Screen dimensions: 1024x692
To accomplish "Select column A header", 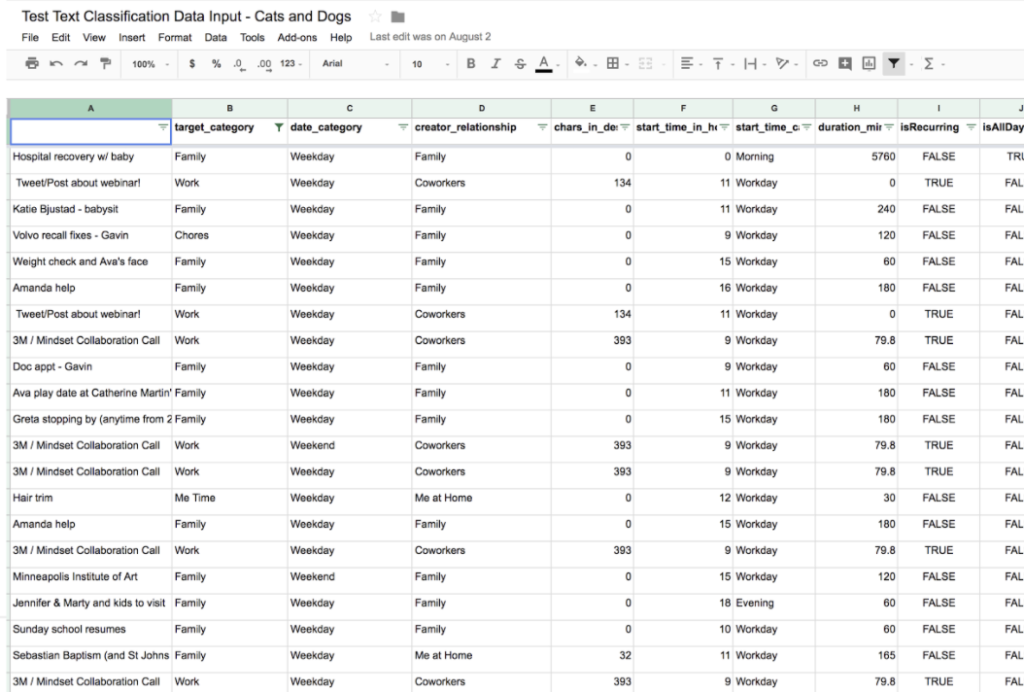I will (x=91, y=108).
